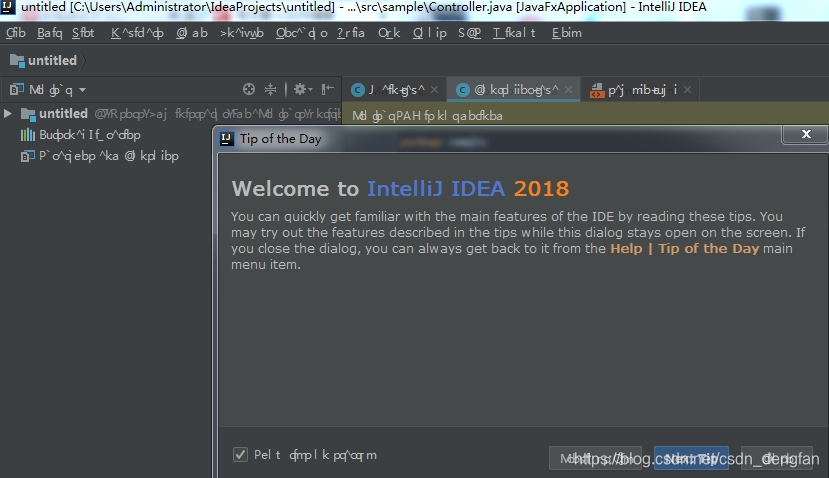Screen dimensions: 829x478
Task: Click the Close button in Tip dialog
Action: tap(777, 458)
